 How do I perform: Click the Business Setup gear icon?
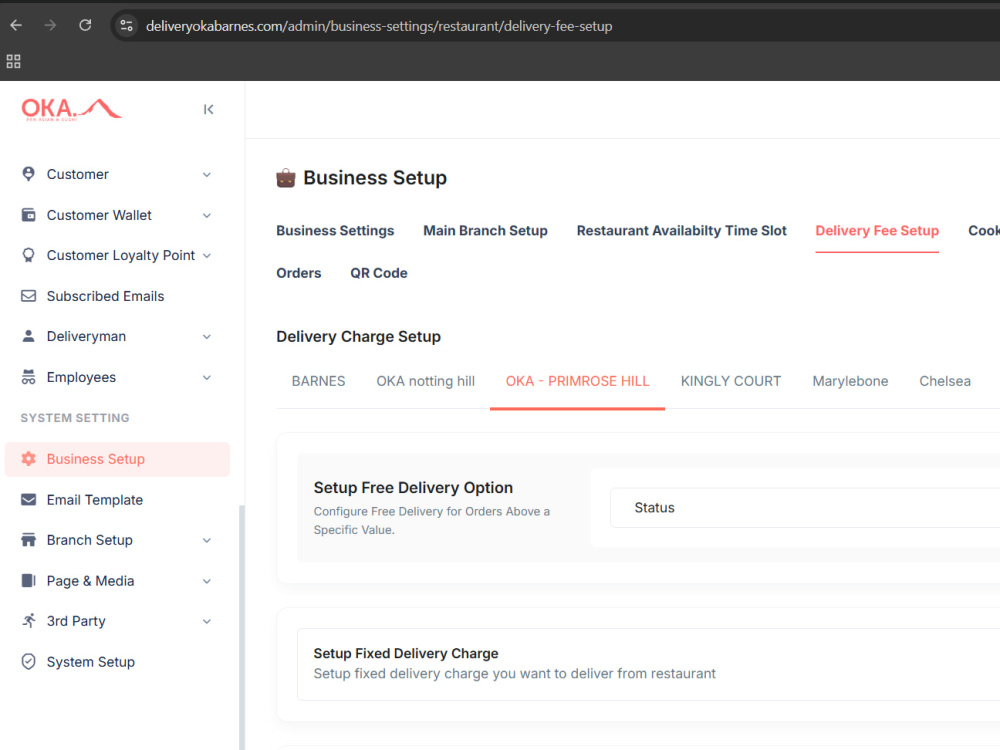pos(29,459)
